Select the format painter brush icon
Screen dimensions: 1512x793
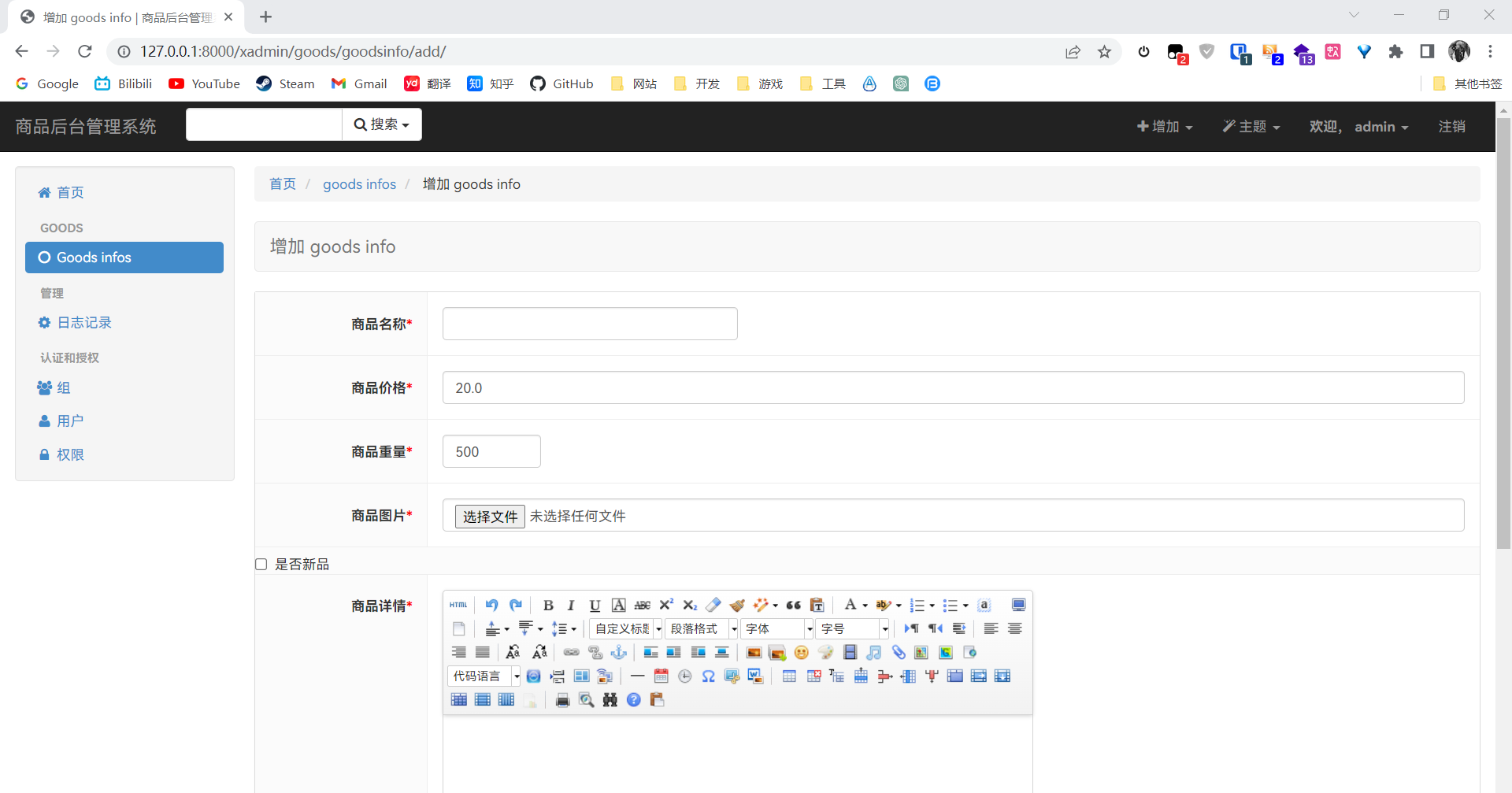(x=737, y=605)
